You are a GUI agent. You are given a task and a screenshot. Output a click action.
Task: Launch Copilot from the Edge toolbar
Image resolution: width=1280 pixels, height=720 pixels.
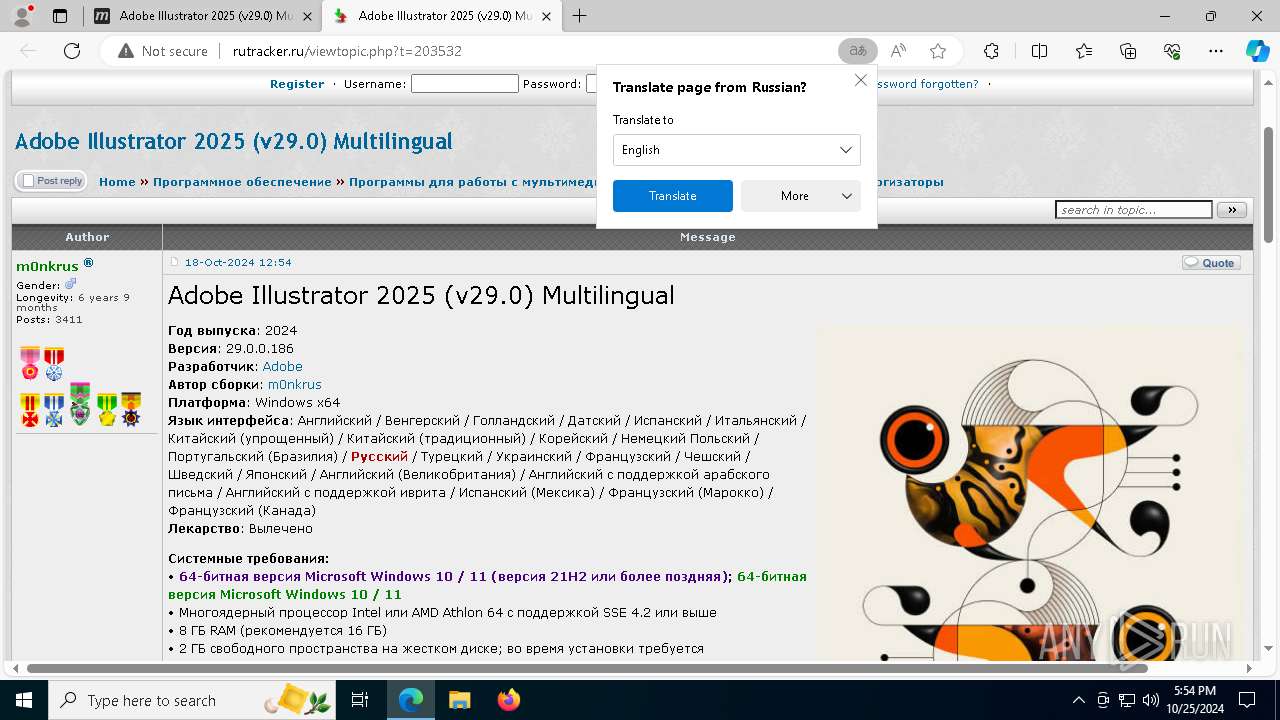1257,51
